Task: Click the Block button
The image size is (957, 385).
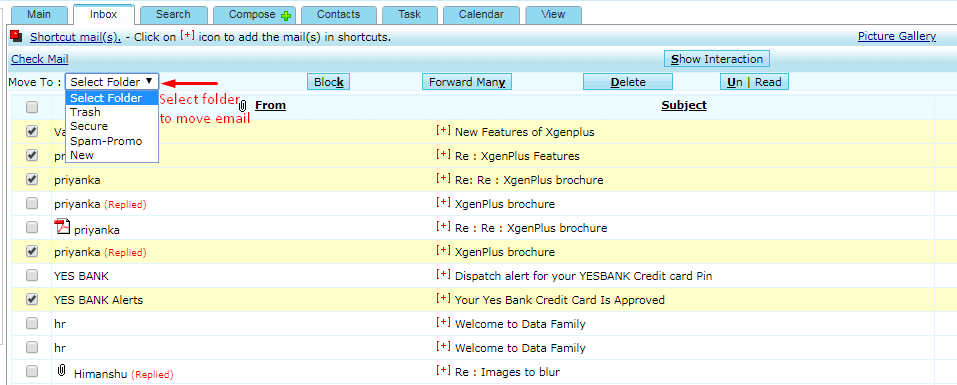Action: 328,82
